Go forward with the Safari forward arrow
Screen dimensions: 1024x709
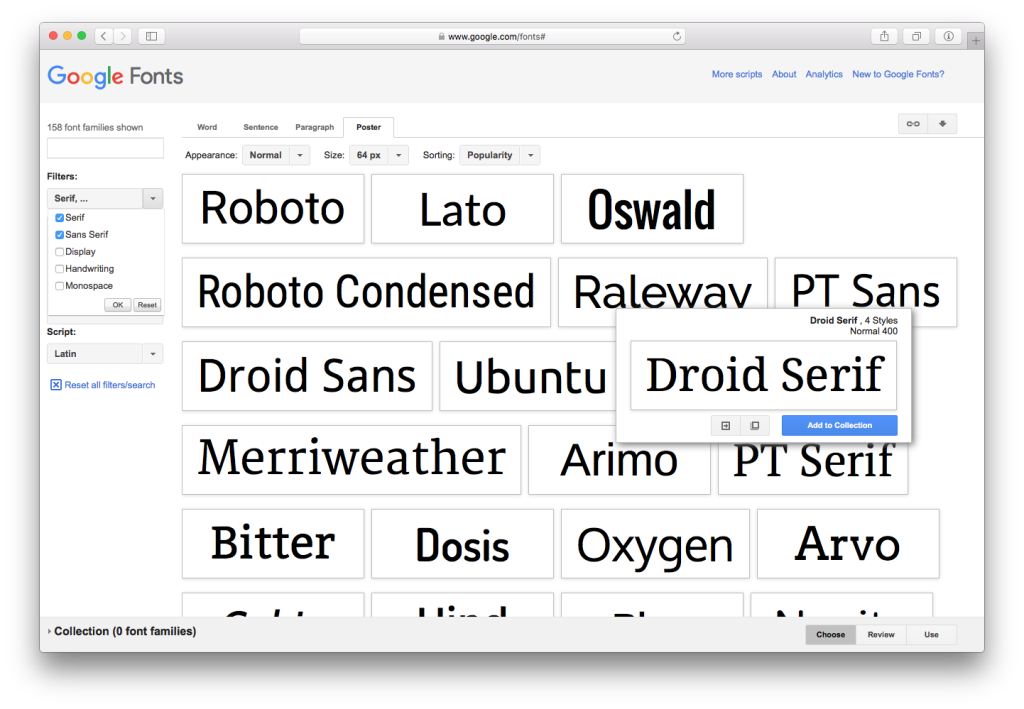tap(122, 36)
